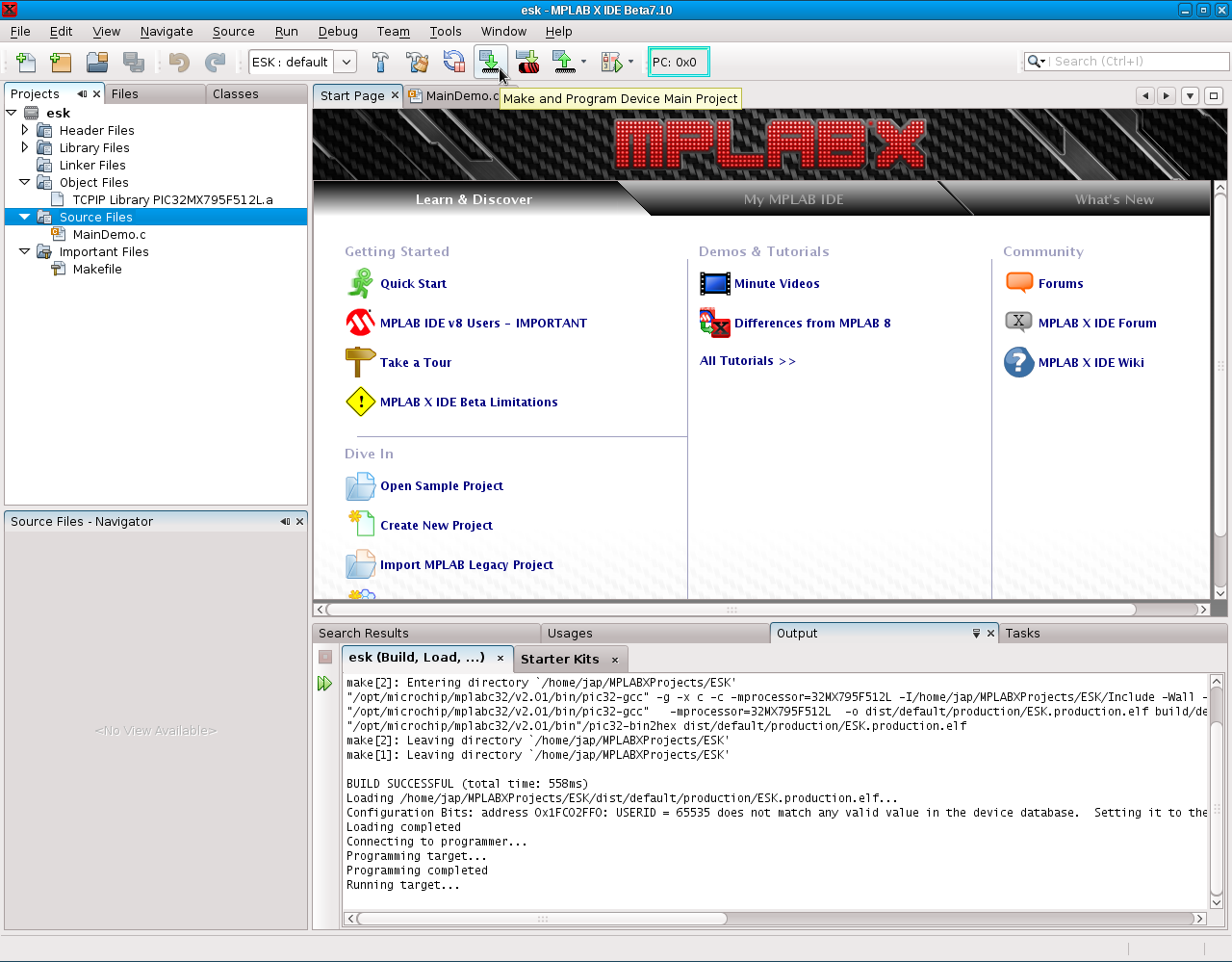Open MPLAB IDE v8 Users - IMPORTANT link
Screen dimensions: 1232x962
(483, 323)
